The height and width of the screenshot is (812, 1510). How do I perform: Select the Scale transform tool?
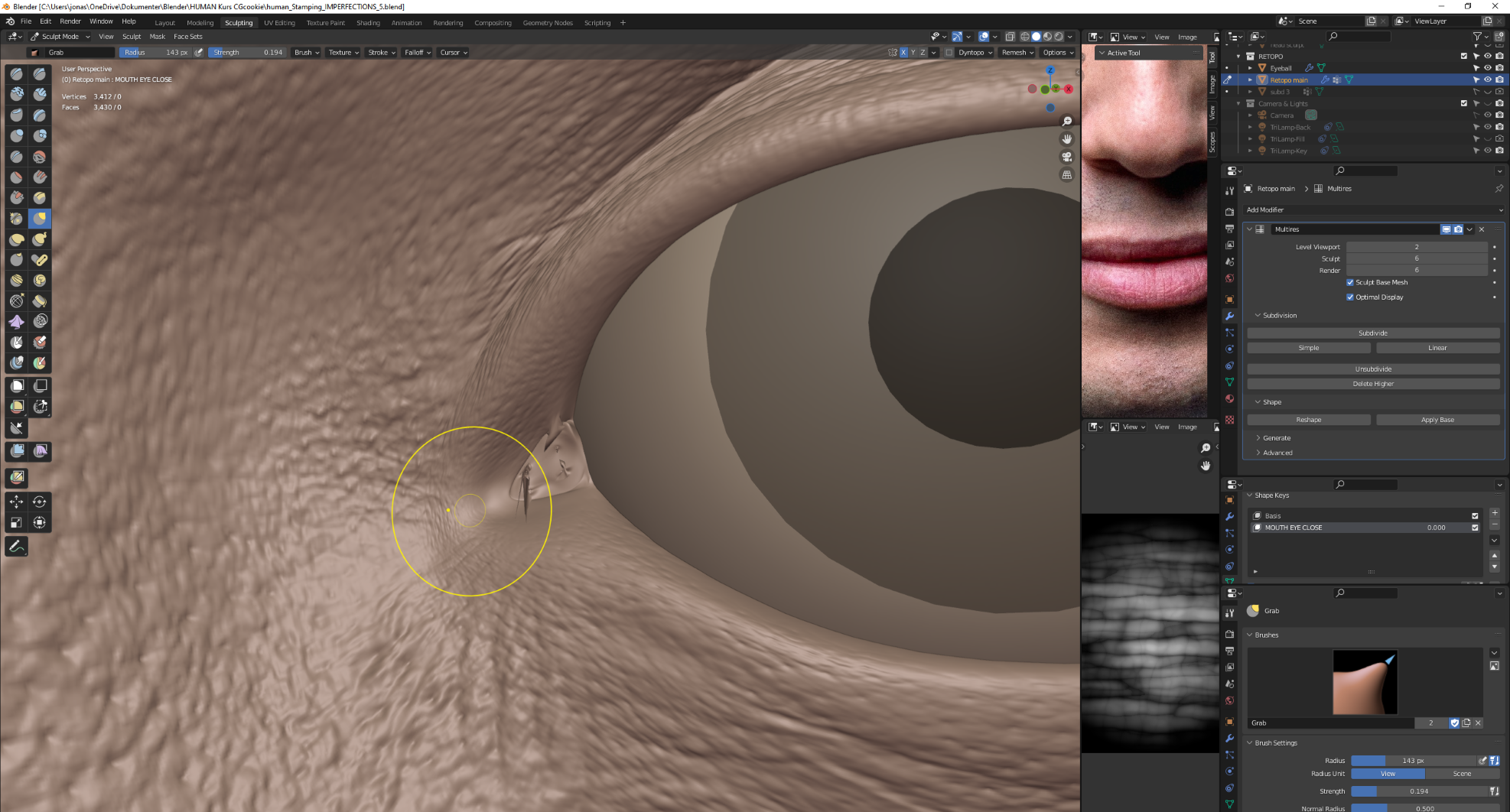coord(16,523)
